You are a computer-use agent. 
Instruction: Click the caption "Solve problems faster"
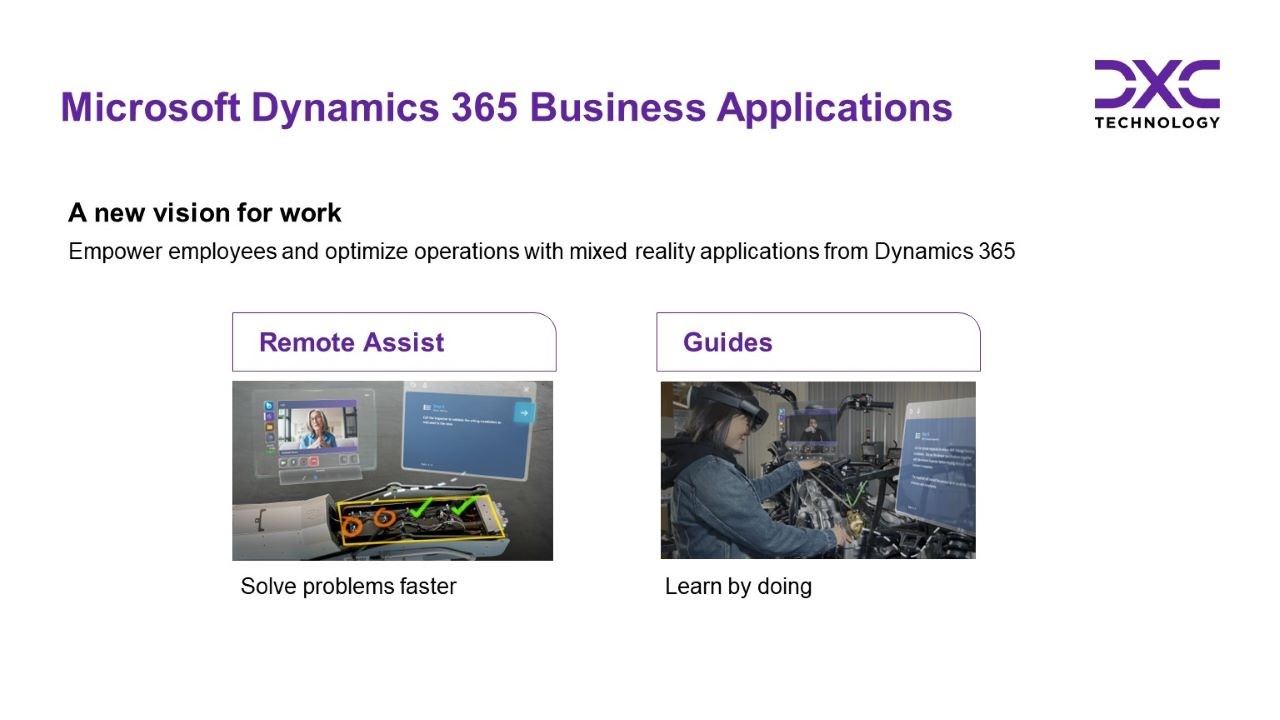coord(348,586)
